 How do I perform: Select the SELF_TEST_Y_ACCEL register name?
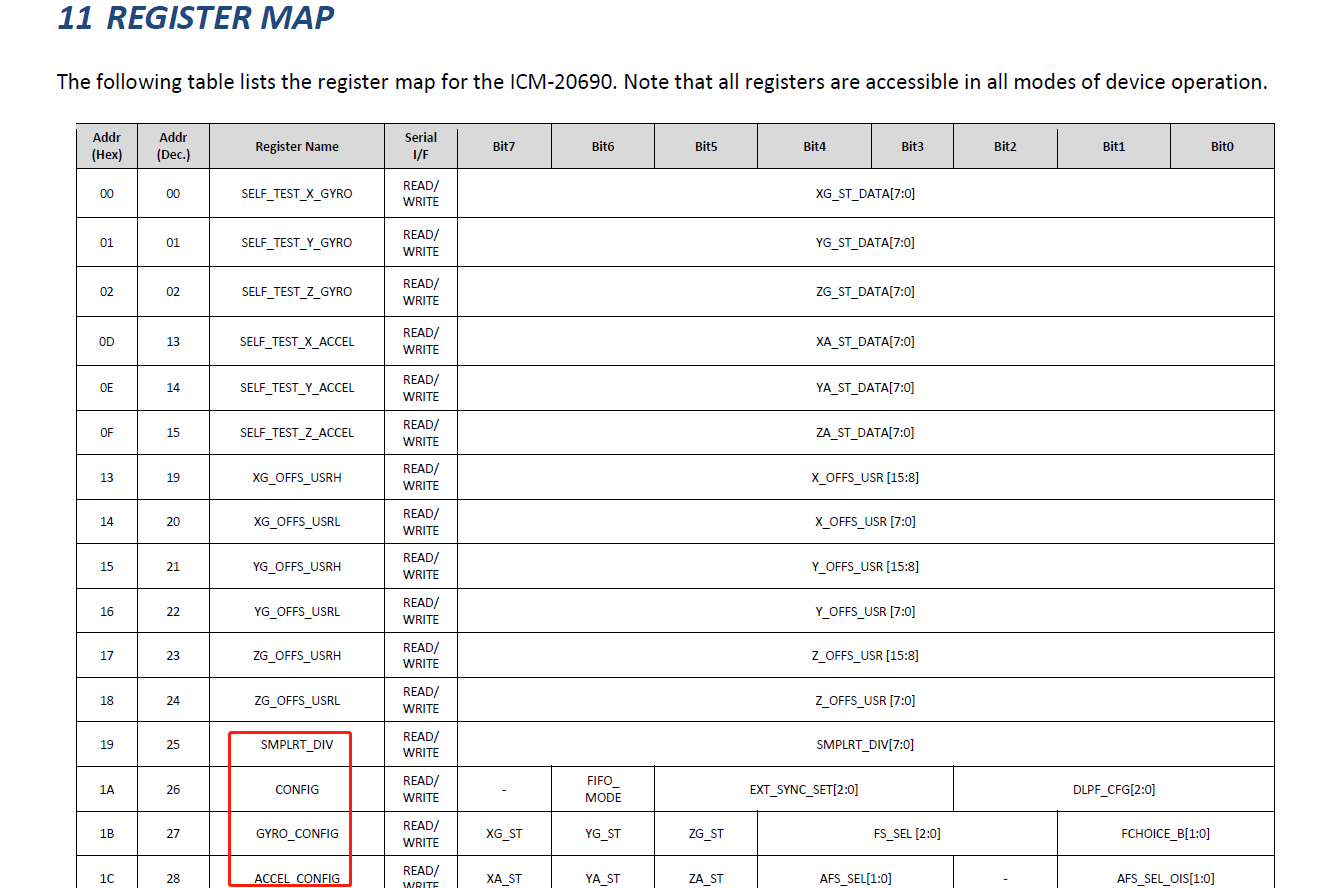tap(297, 387)
